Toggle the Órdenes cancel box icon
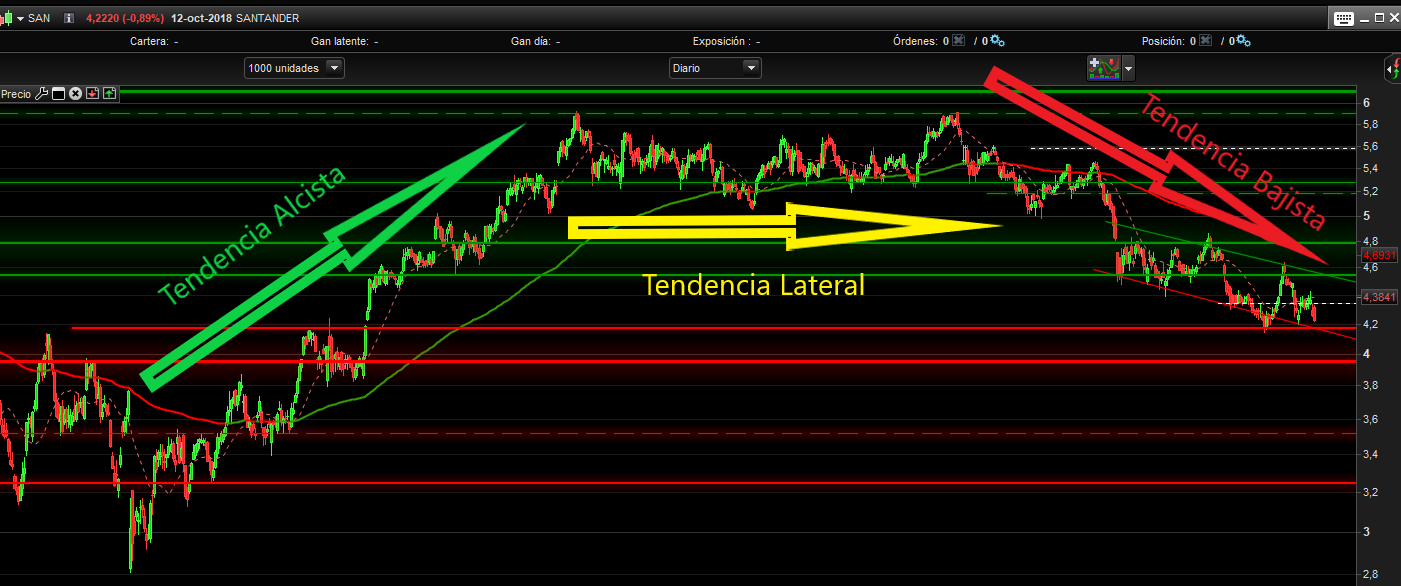This screenshot has width=1401, height=586. click(x=958, y=42)
